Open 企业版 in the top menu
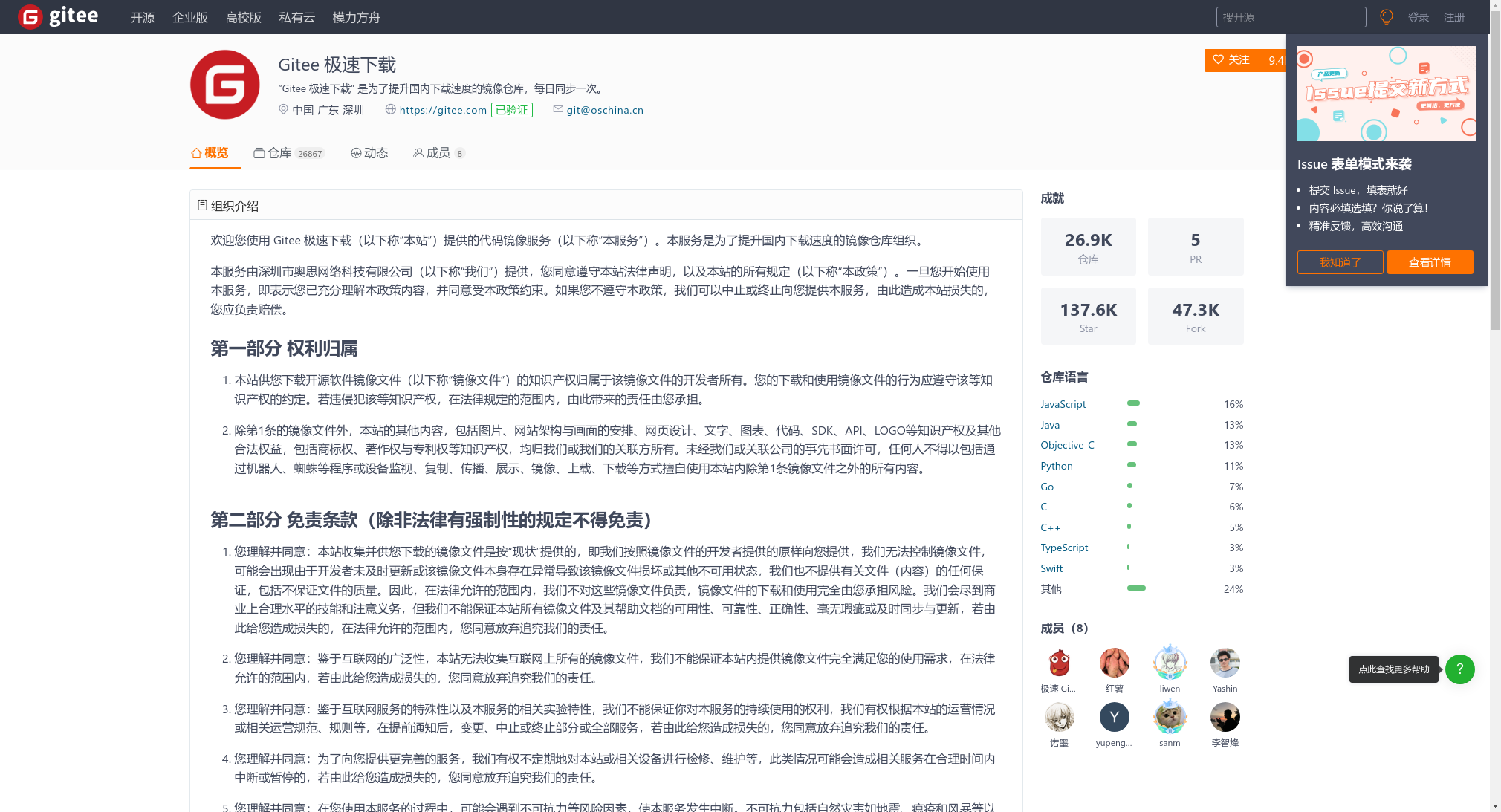The image size is (1501, 812). [189, 17]
